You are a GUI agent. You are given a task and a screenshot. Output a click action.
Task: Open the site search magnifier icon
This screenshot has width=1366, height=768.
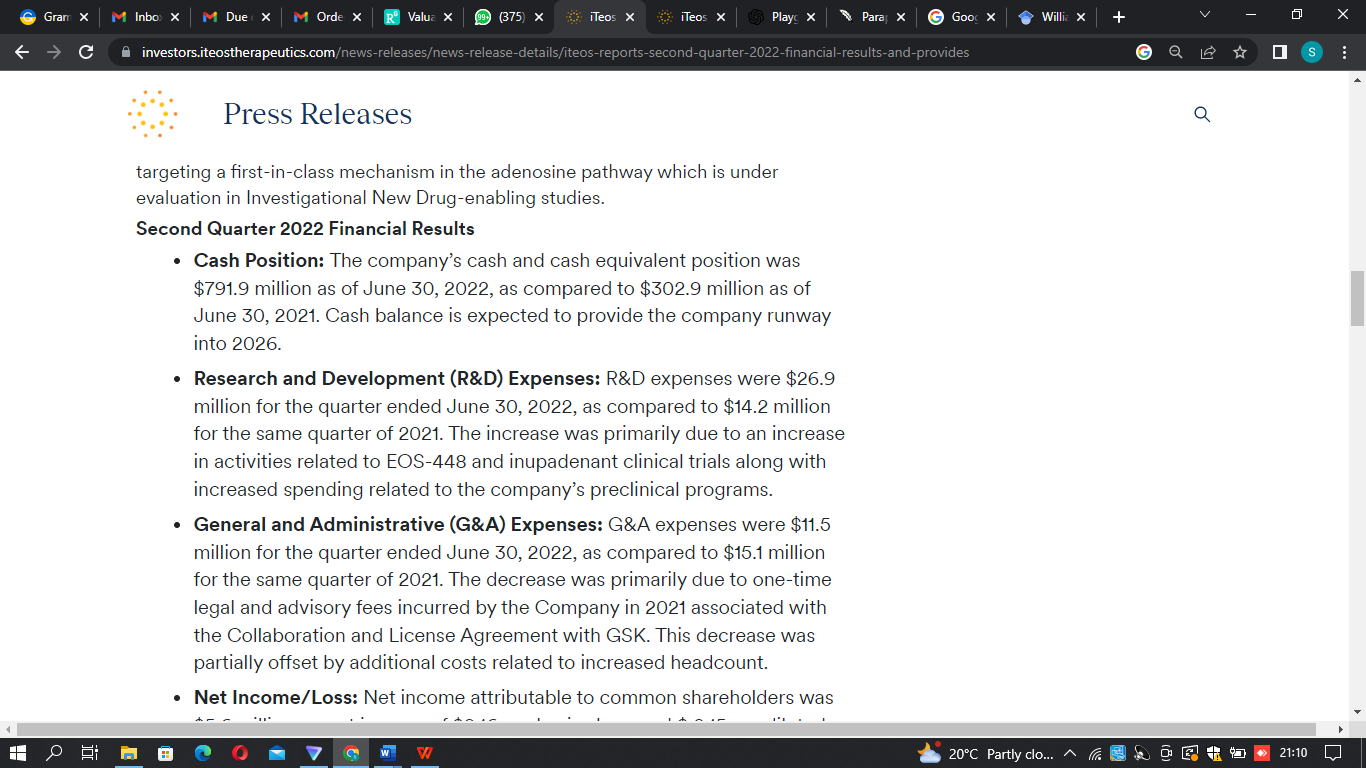click(x=1202, y=114)
